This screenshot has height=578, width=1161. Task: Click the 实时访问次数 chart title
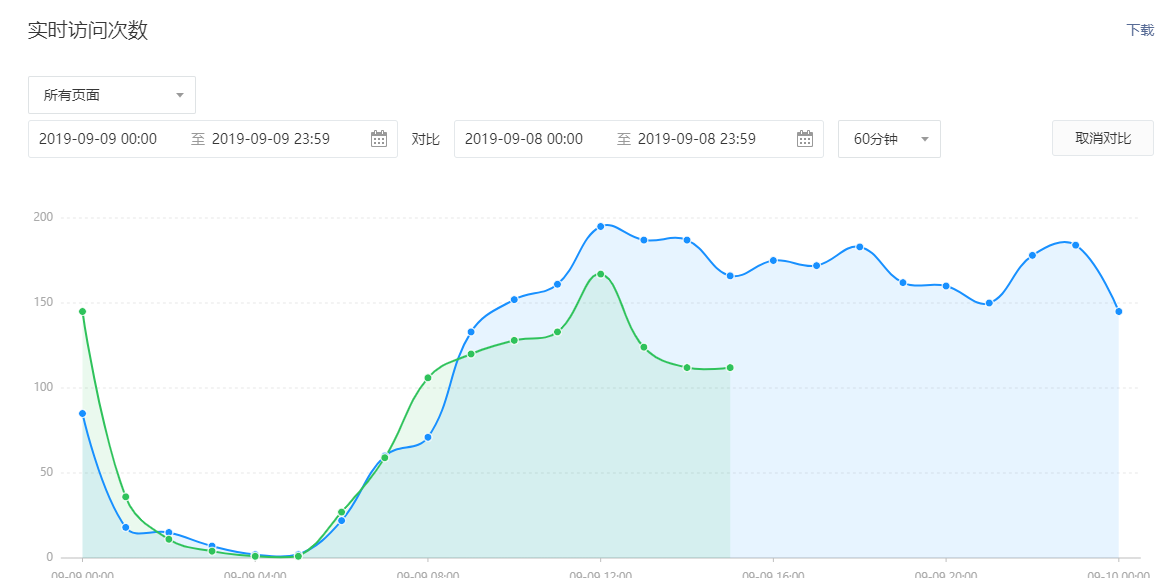[88, 30]
